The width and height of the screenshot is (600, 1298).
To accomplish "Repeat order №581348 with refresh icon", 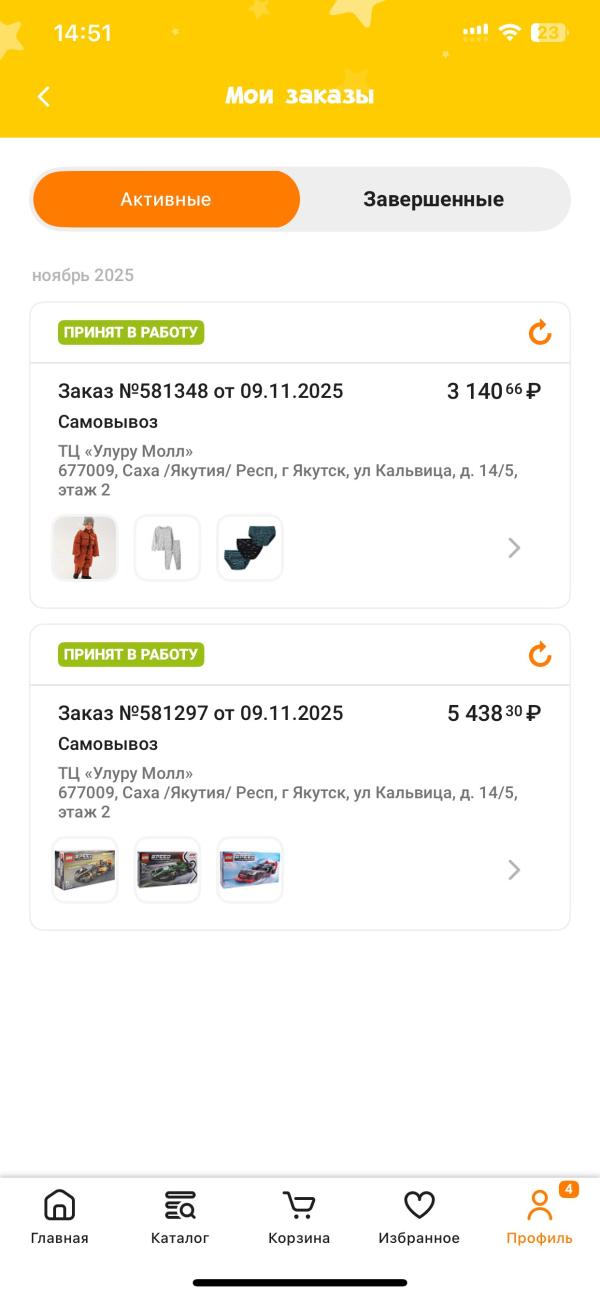I will point(540,333).
